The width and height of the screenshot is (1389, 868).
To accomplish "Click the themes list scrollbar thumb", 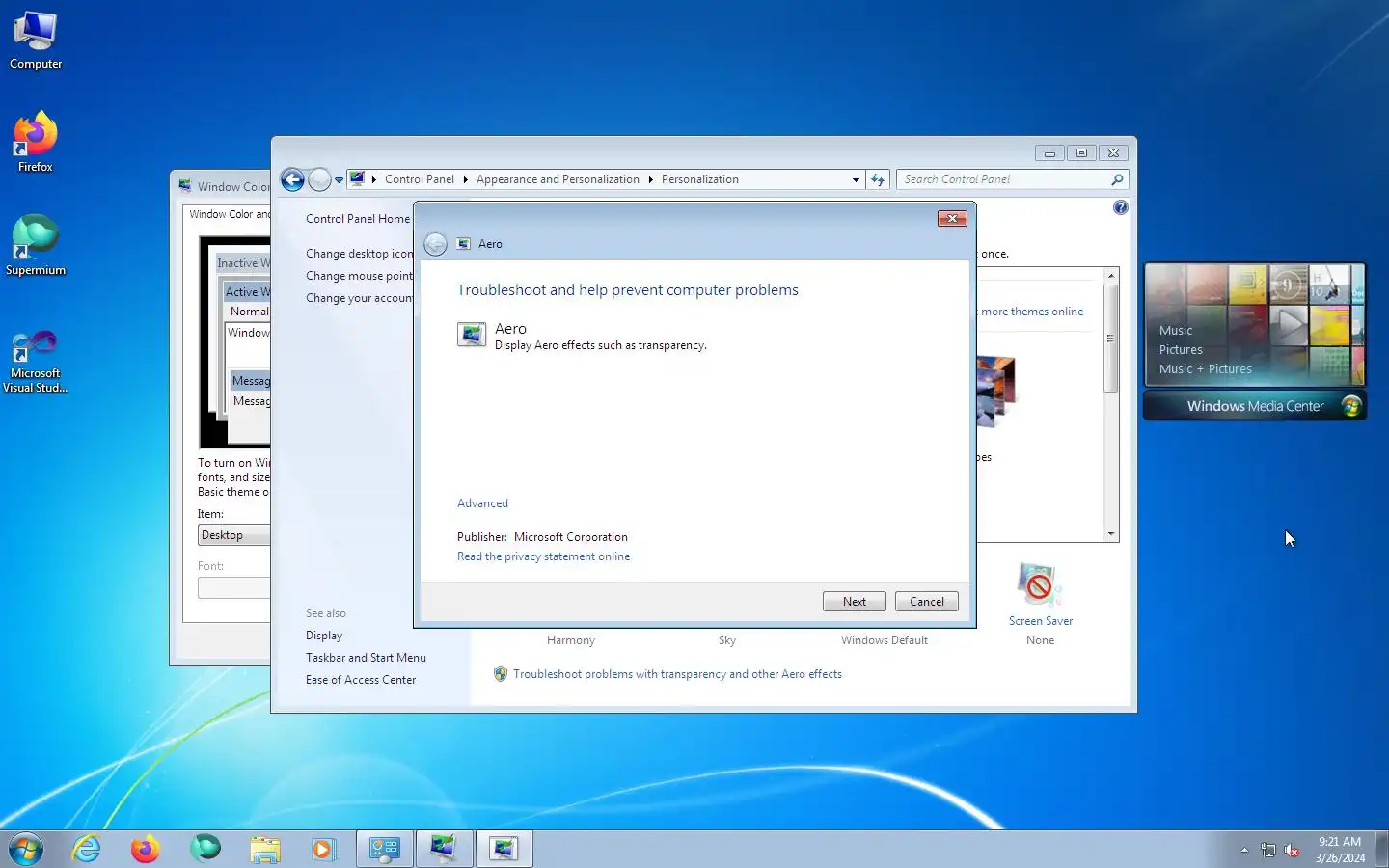I will click(1111, 338).
